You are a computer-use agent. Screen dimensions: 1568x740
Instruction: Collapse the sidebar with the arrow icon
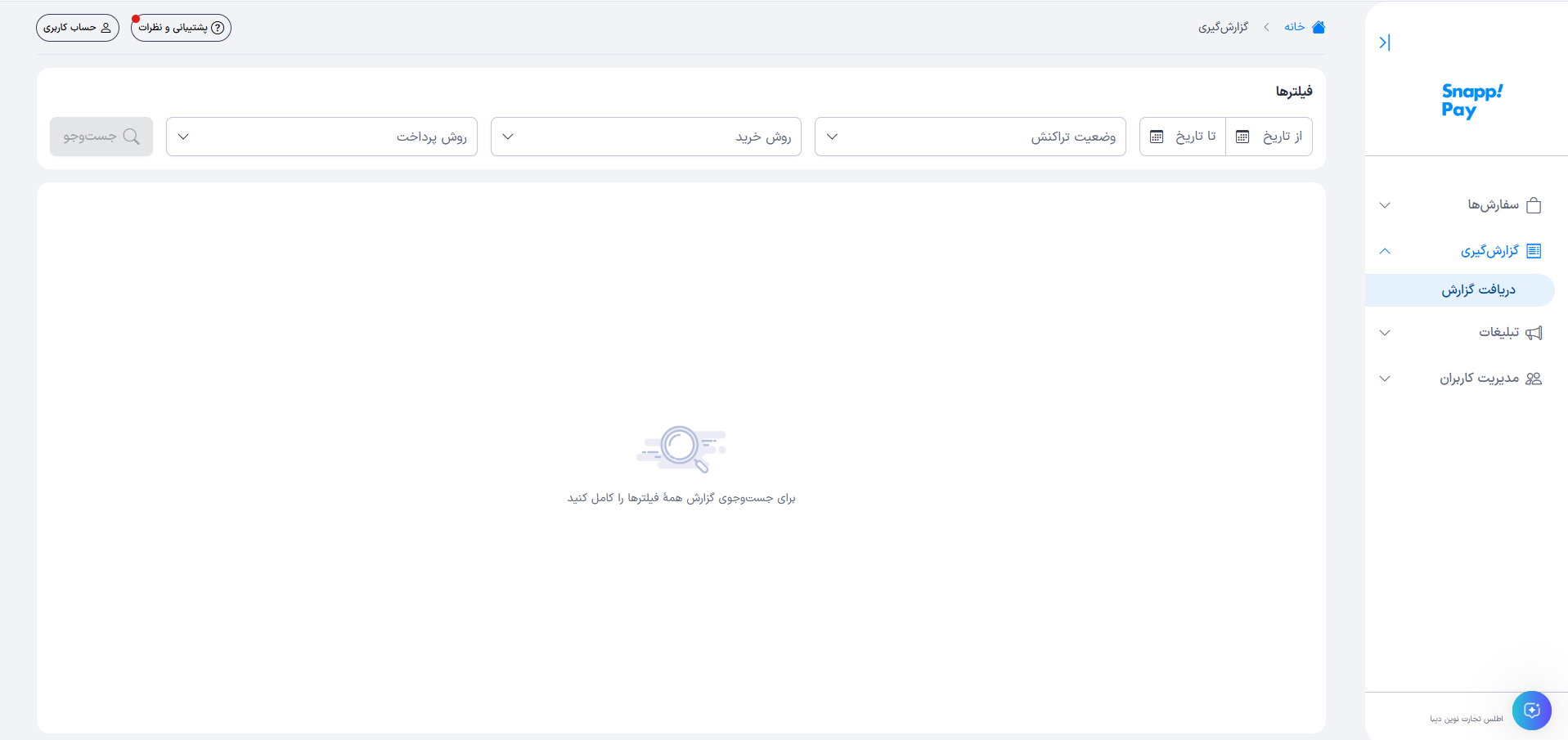(x=1384, y=43)
